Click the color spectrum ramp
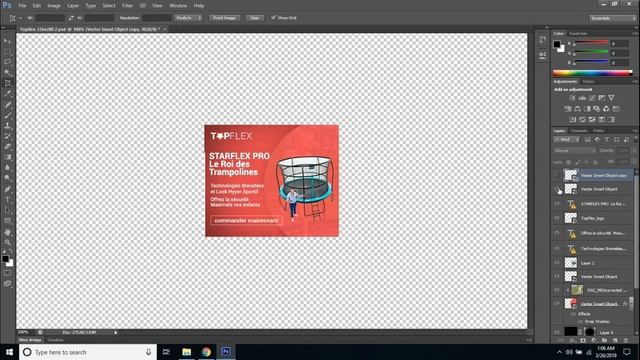Screen dimensions: 640x360 coord(593,73)
